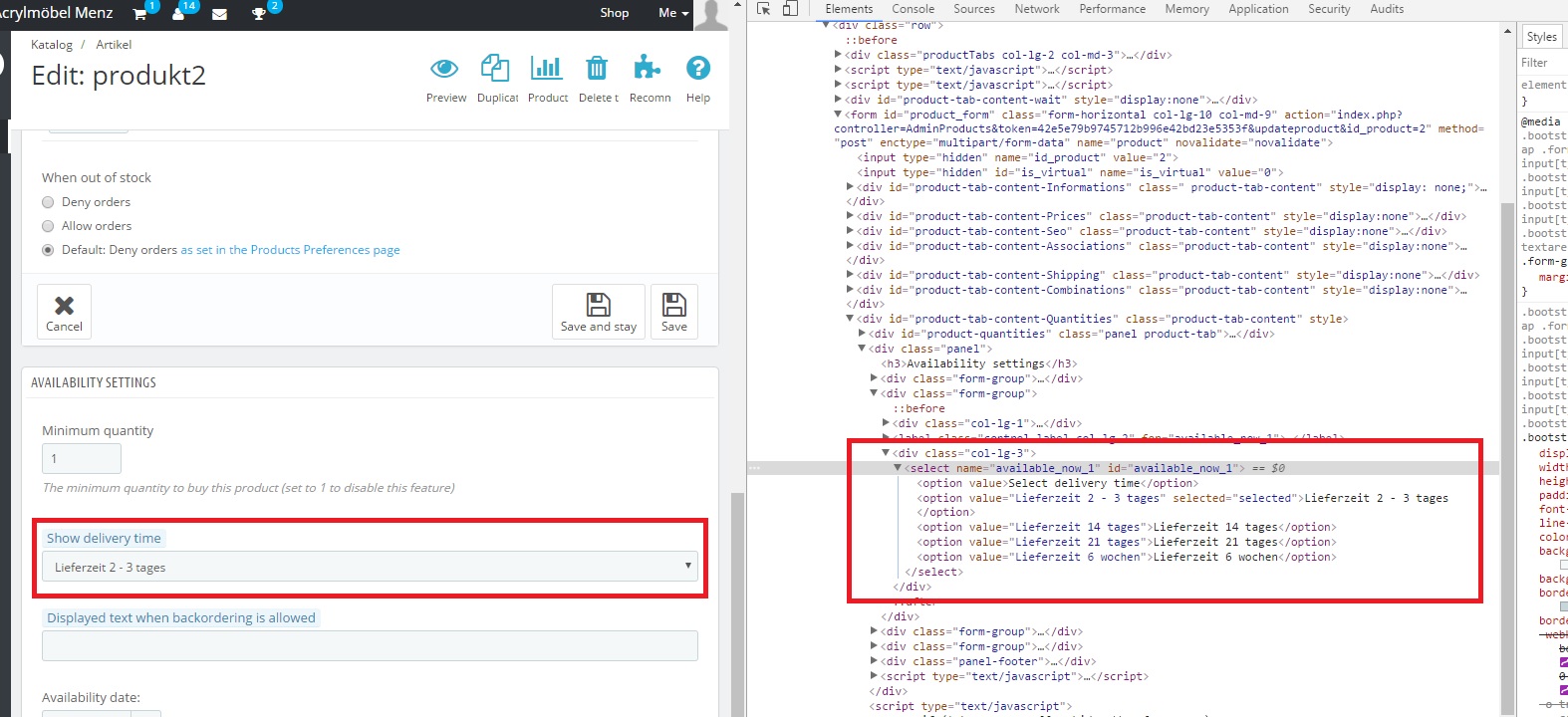Preview the product with the eye icon
Screen dimensions: 1568x717
click(x=444, y=69)
